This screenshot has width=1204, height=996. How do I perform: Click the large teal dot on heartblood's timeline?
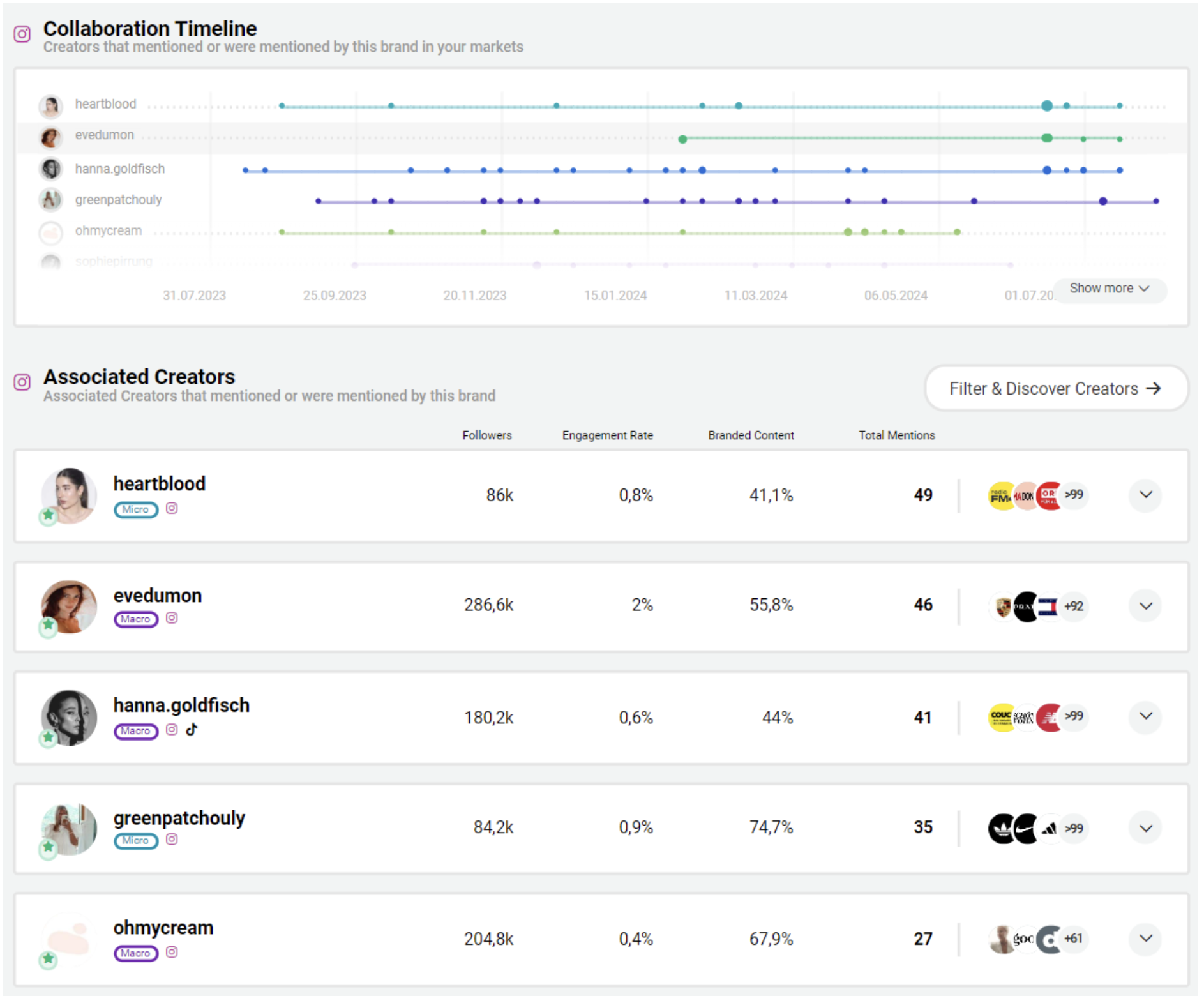[1046, 104]
